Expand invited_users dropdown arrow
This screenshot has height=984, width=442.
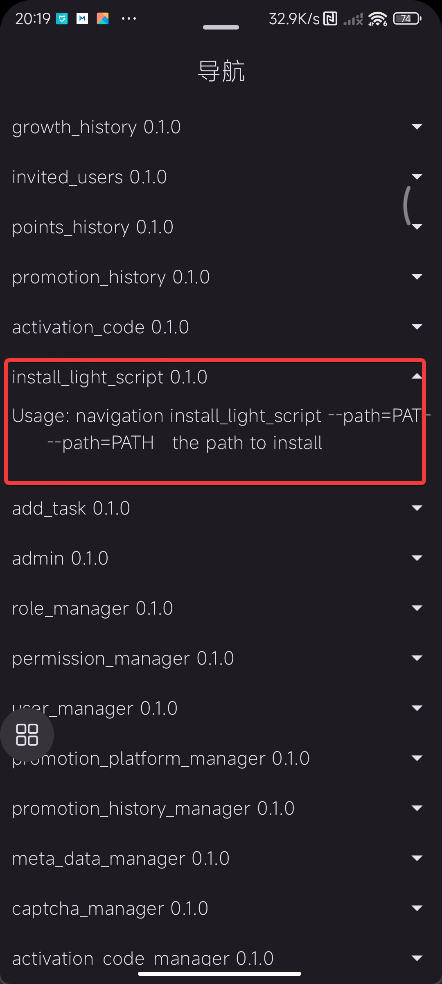(x=417, y=177)
